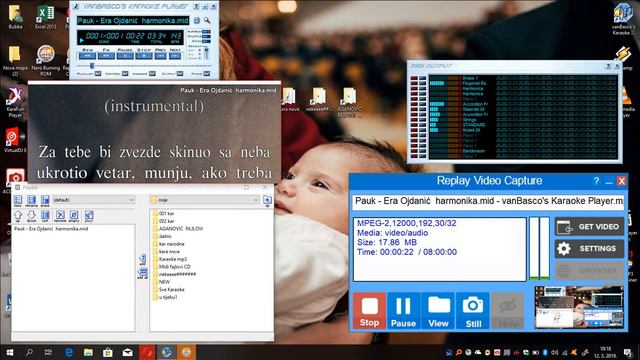Screen dimensions: 640x360
Task: Open the Nero Burning ROM desktop icon
Action: coord(45,60)
